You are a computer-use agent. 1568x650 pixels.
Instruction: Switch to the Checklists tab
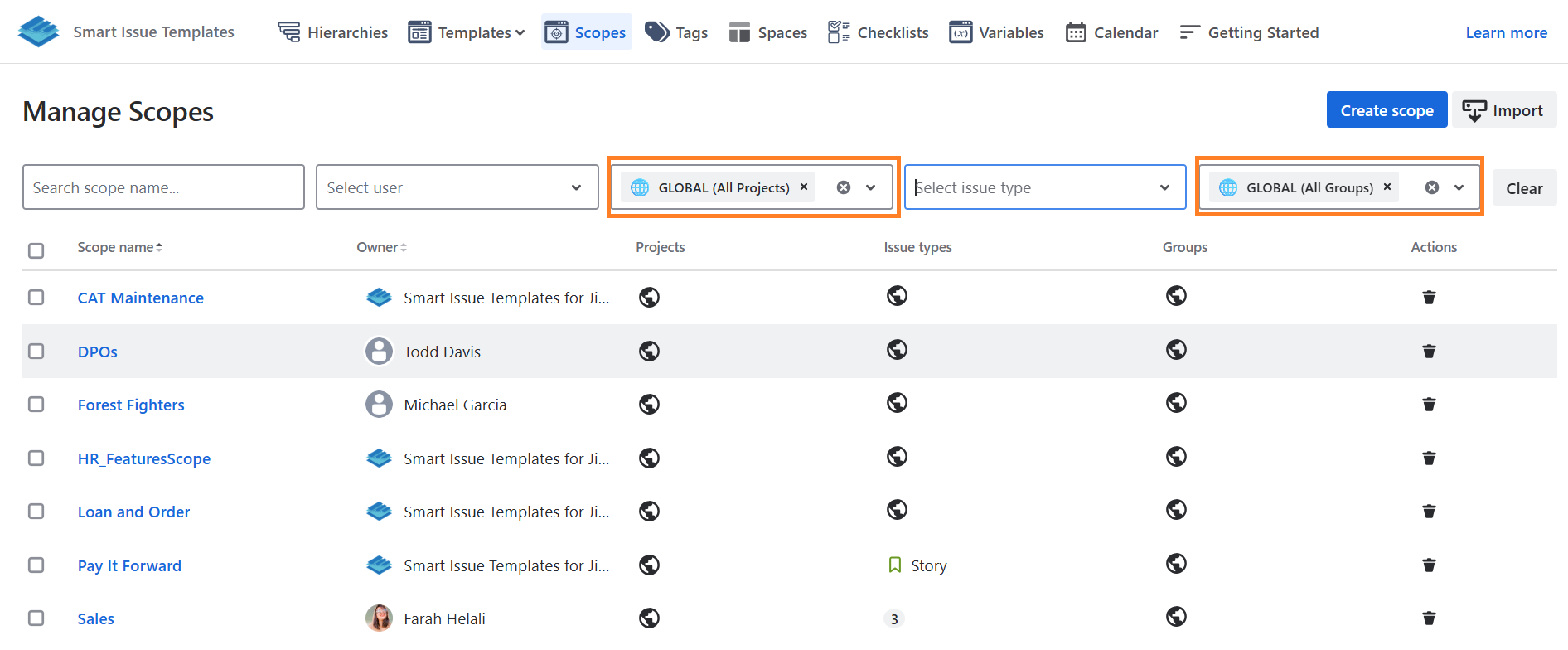click(x=878, y=32)
